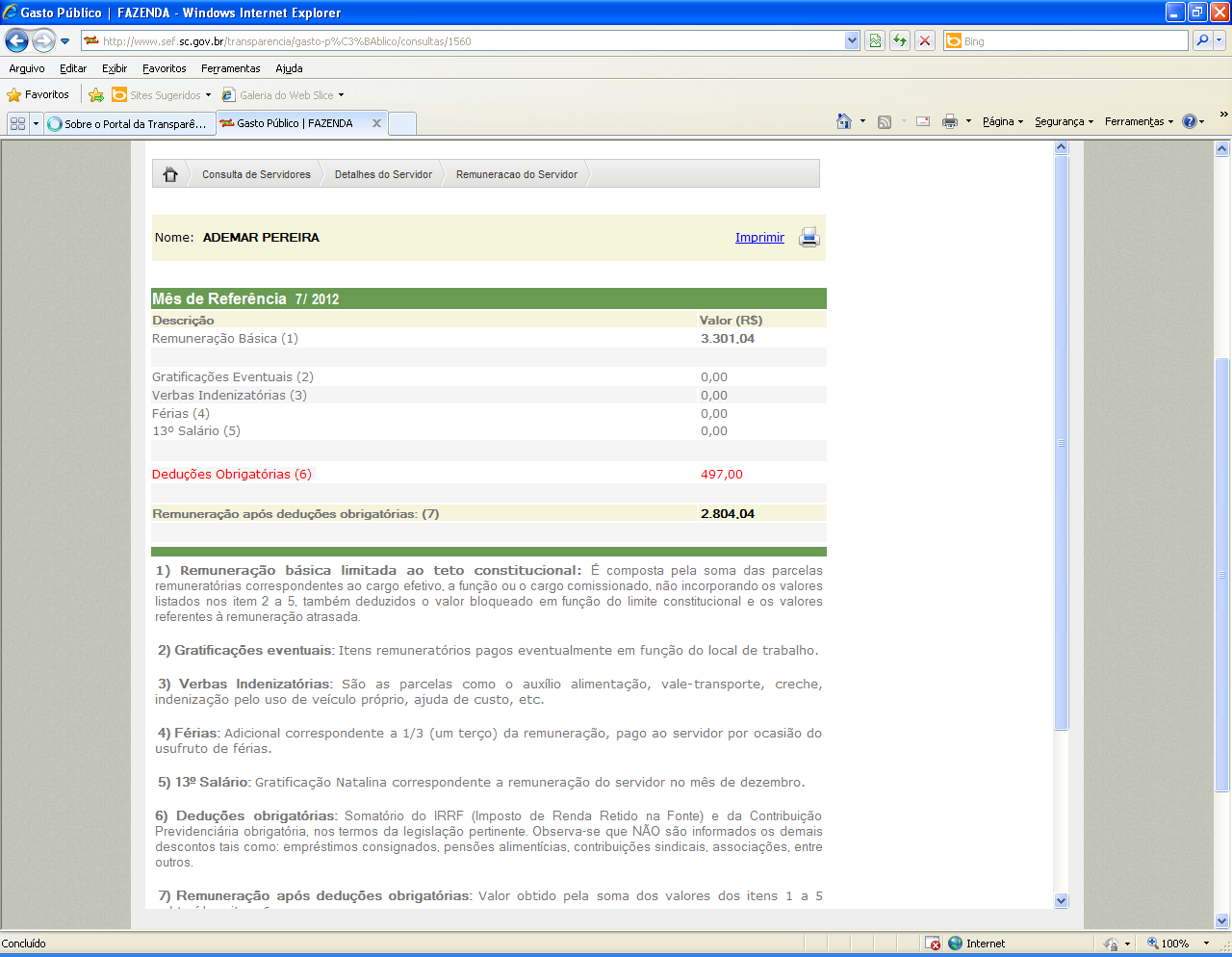Open recent pages dropdown beside Forward arrow

pyautogui.click(x=64, y=41)
